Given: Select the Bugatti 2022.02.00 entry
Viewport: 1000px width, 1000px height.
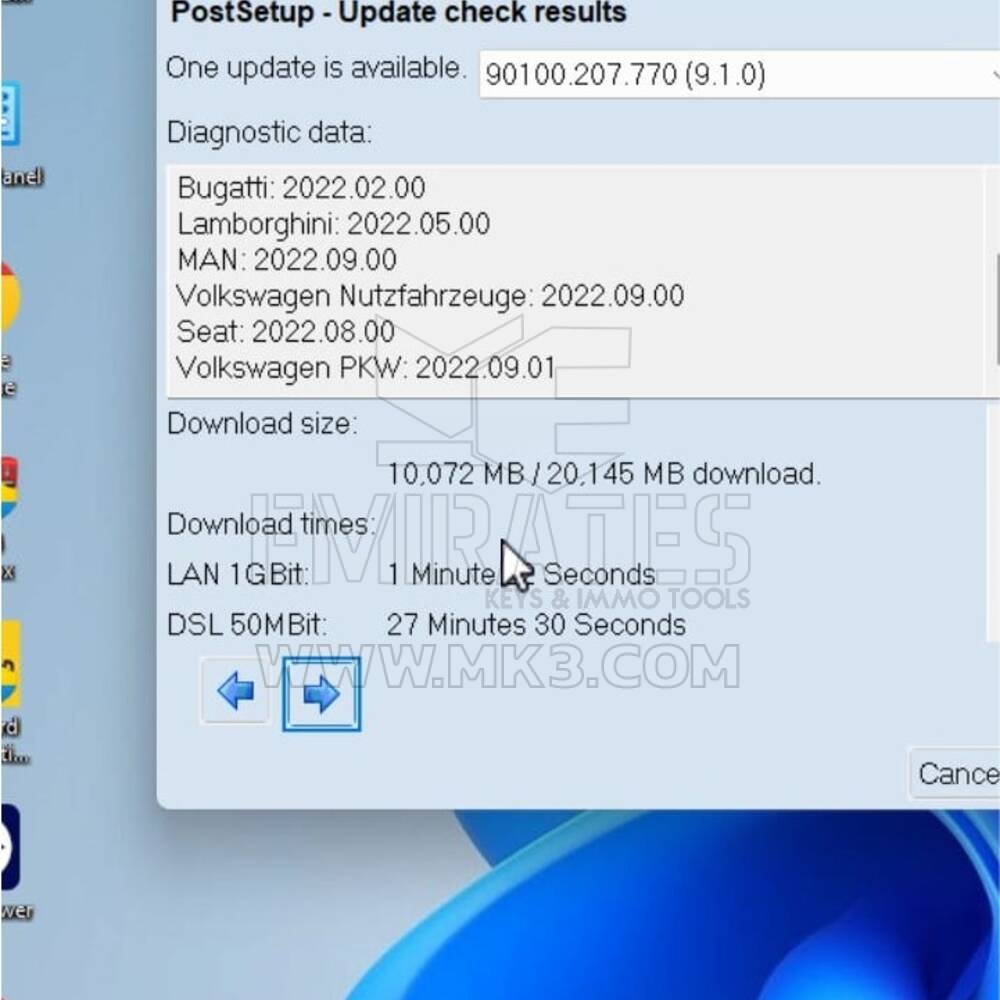Looking at the screenshot, I should (x=300, y=188).
